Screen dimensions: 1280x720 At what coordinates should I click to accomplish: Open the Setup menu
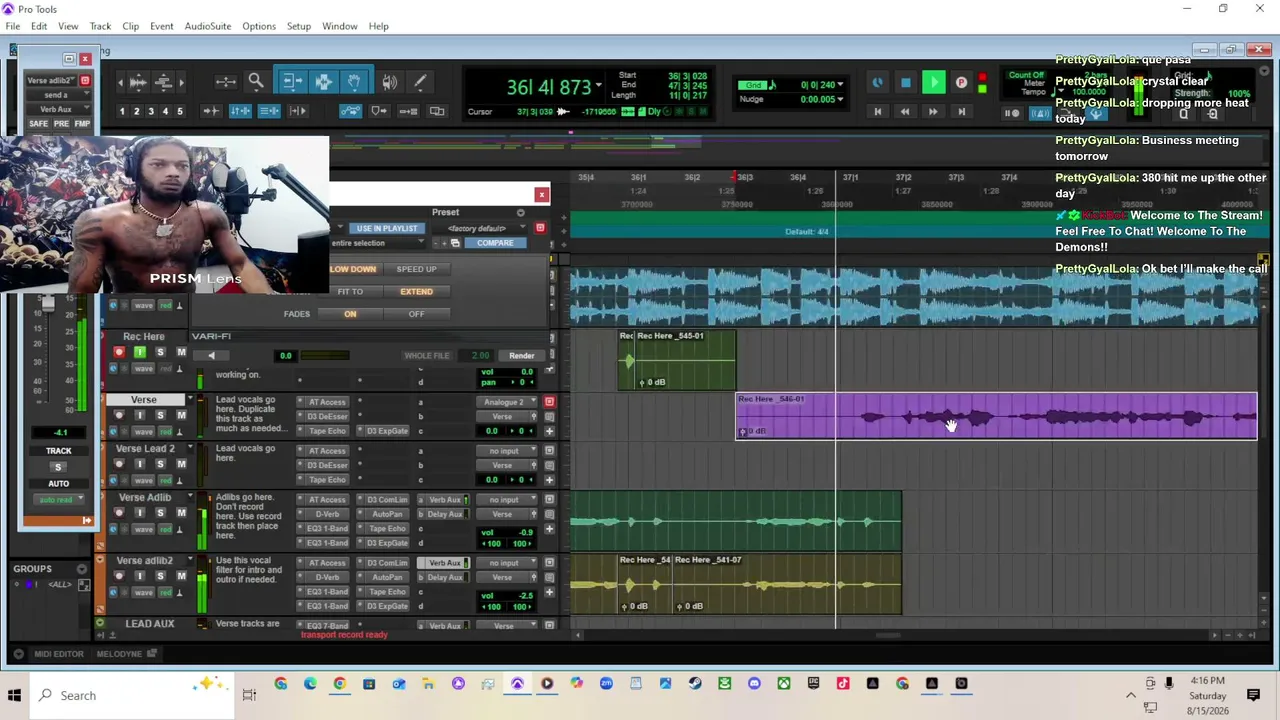tap(299, 26)
